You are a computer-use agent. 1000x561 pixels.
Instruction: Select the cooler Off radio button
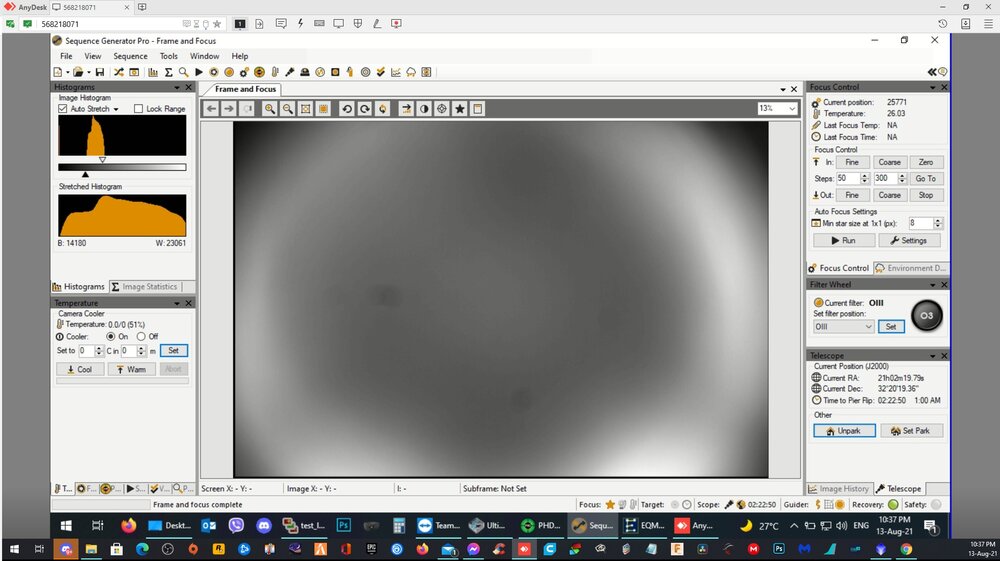point(140,337)
